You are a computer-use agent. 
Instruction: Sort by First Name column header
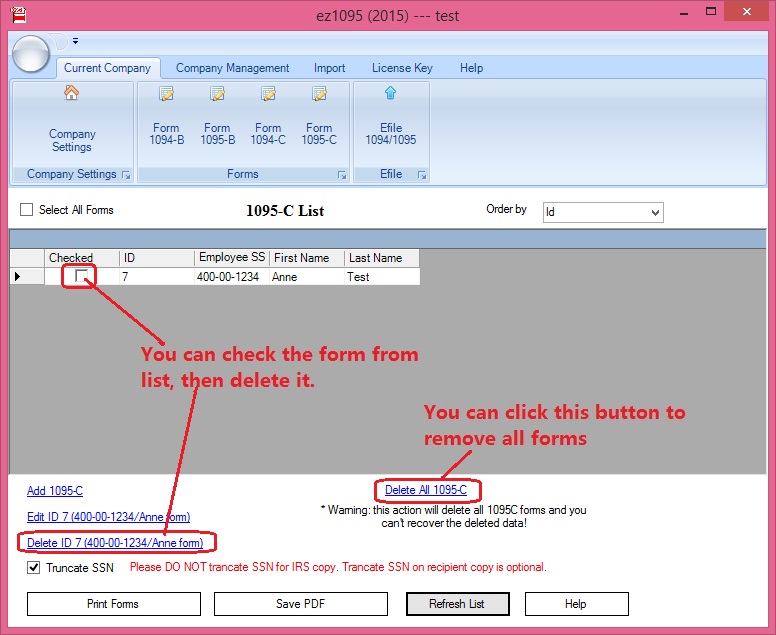pos(307,258)
